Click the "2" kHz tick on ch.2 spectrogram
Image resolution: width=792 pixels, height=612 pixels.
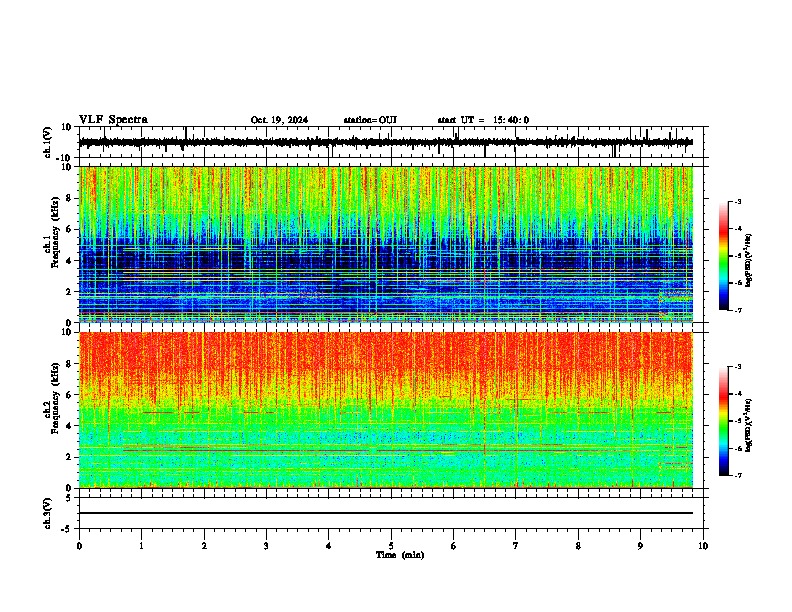[x=70, y=457]
